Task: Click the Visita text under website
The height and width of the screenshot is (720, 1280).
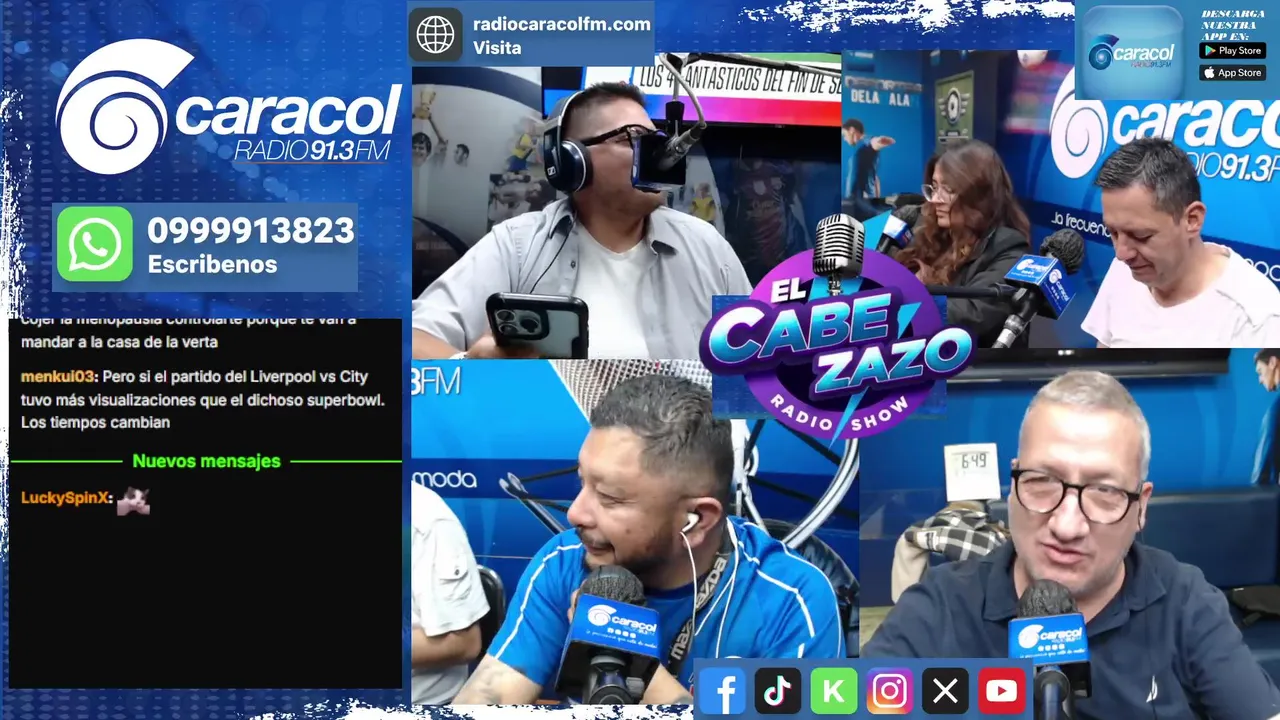Action: pos(497,48)
